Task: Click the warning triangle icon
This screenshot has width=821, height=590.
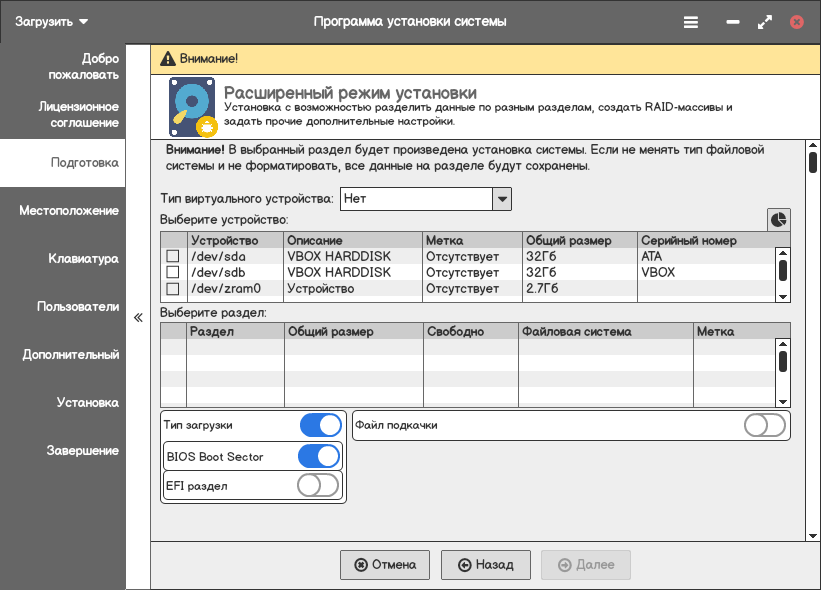Action: tap(167, 58)
